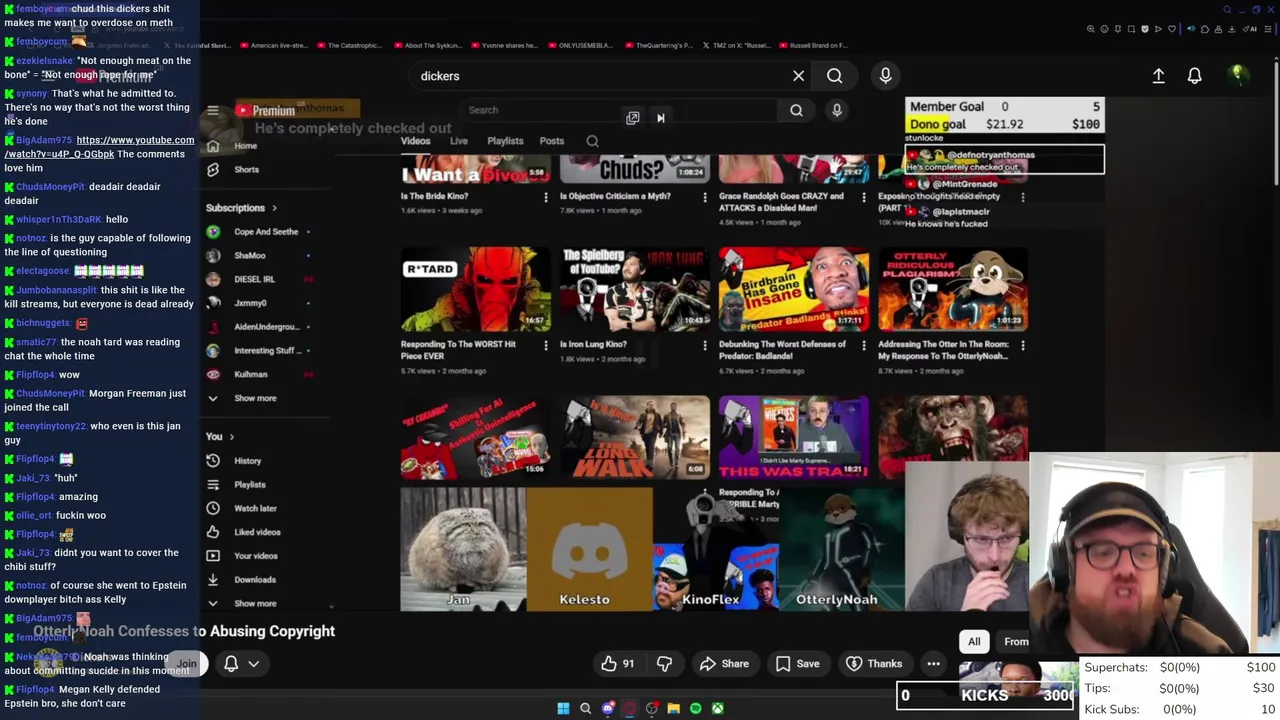Open The Long Walk video thumbnail
The height and width of the screenshot is (720, 1280).
coord(634,437)
